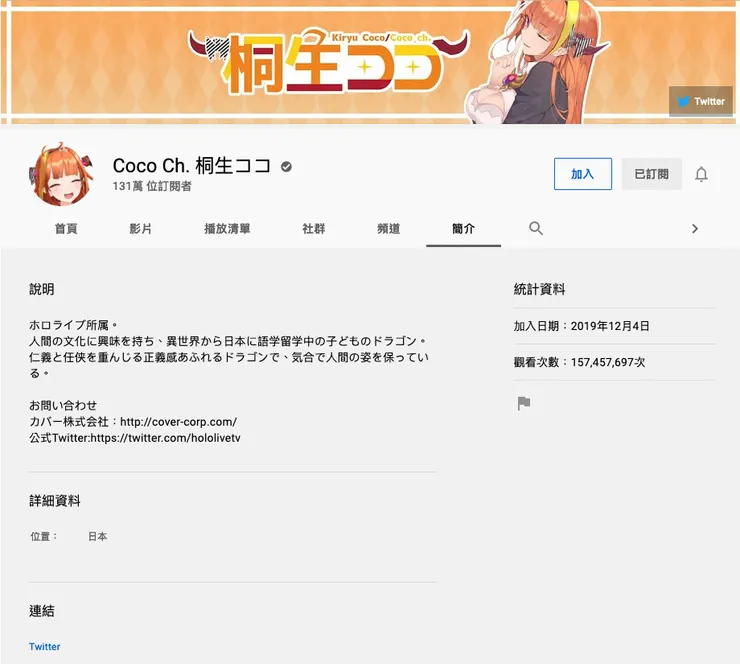Click the 位置 value 日本
The image size is (740, 664).
coord(98,537)
